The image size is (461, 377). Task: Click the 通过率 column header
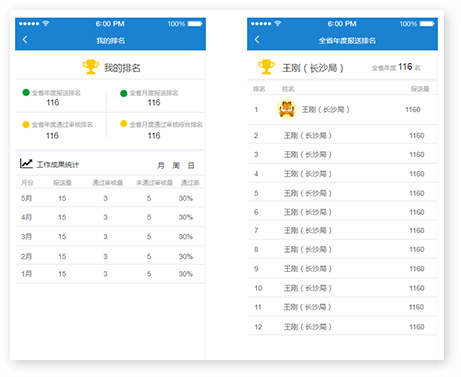click(190, 183)
